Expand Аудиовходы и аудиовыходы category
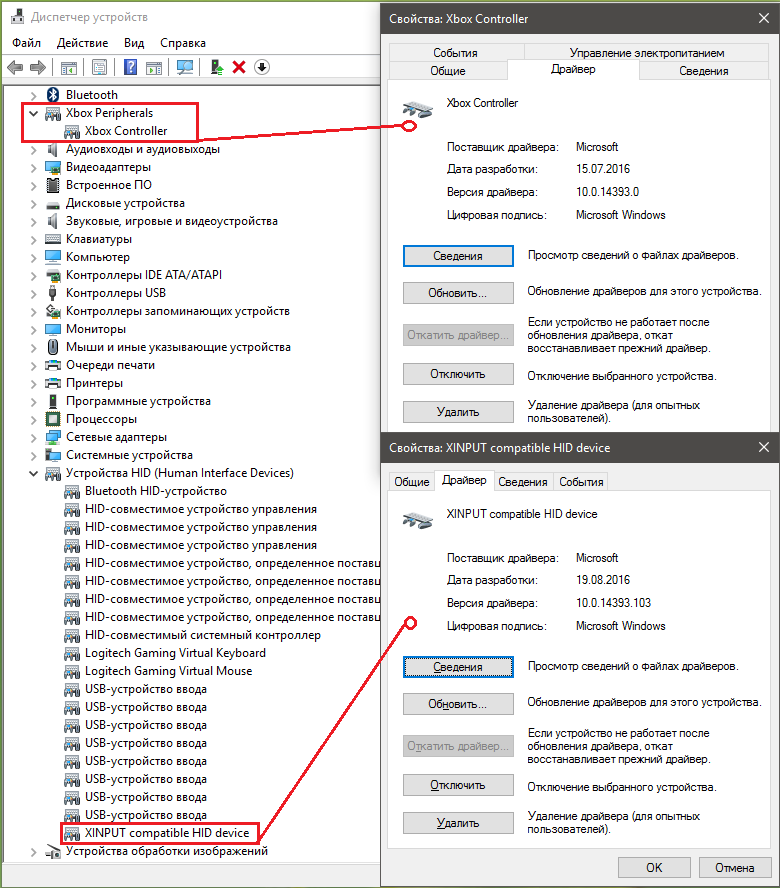The width and height of the screenshot is (780, 888). coord(33,150)
